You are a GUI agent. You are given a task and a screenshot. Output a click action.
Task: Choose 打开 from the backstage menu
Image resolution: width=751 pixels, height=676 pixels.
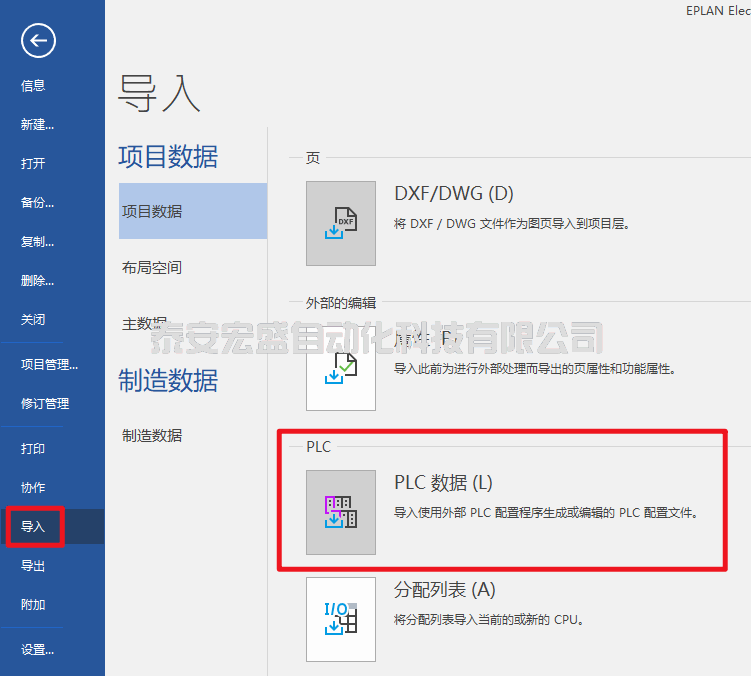33,164
